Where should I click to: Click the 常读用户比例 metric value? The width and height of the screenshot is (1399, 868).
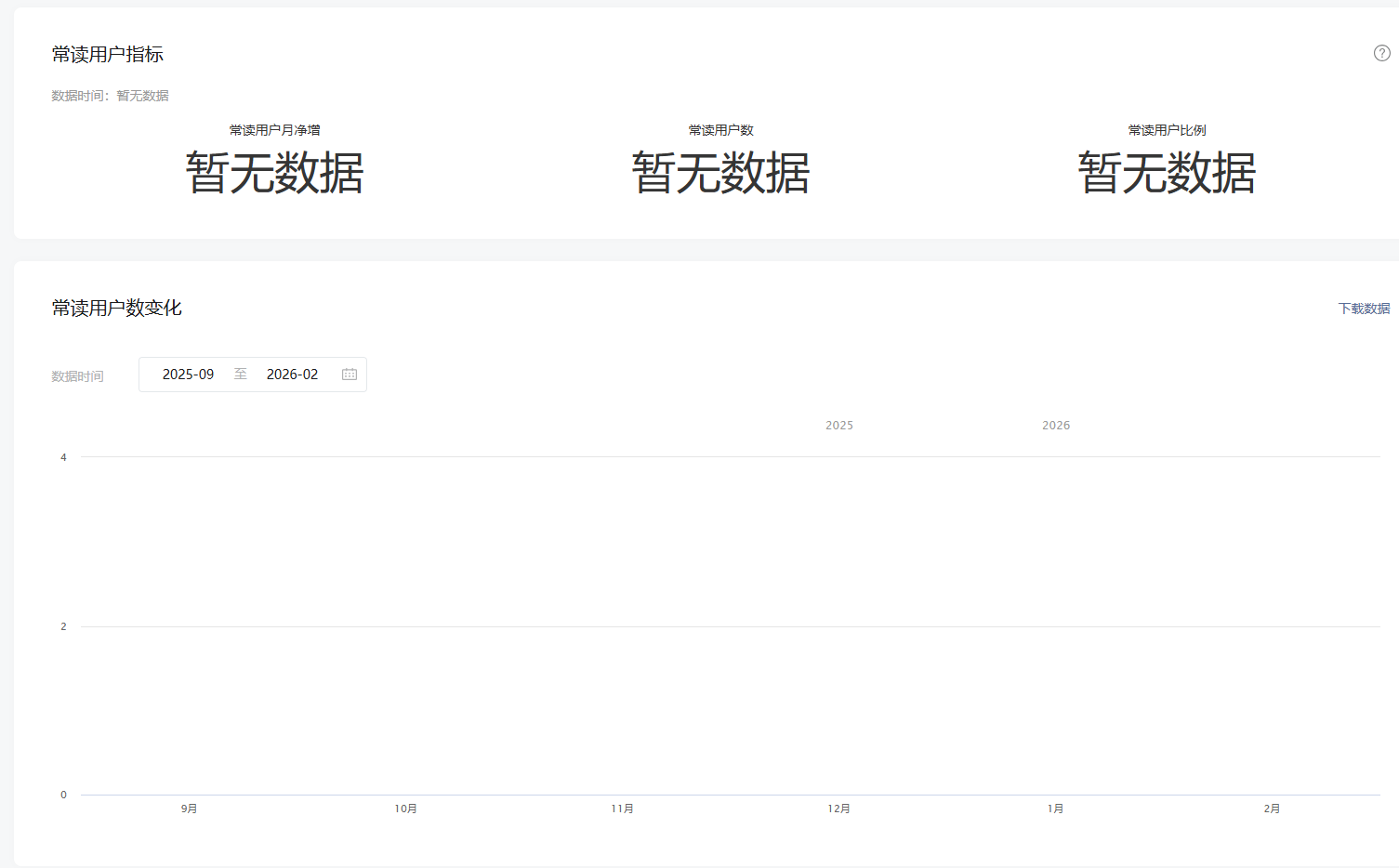coord(1167,174)
